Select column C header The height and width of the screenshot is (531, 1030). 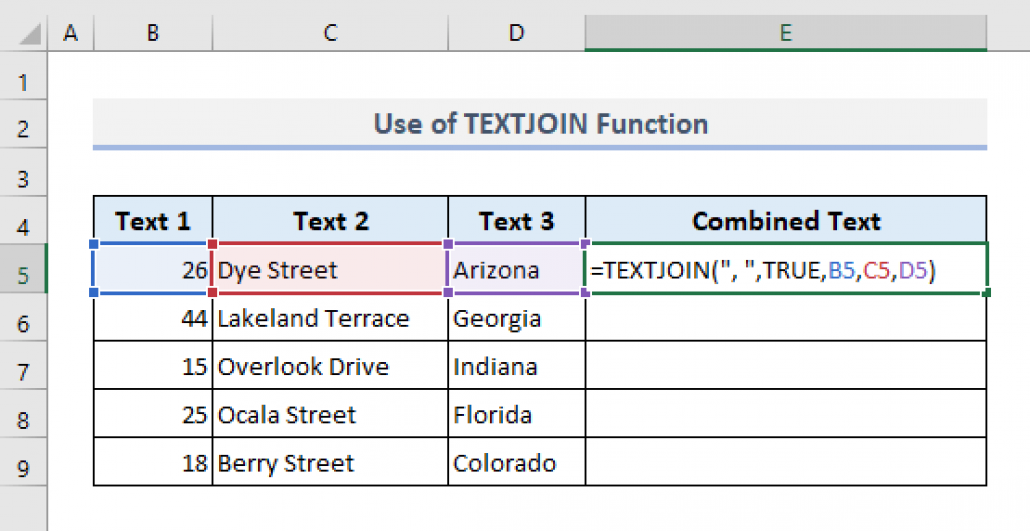click(x=330, y=33)
